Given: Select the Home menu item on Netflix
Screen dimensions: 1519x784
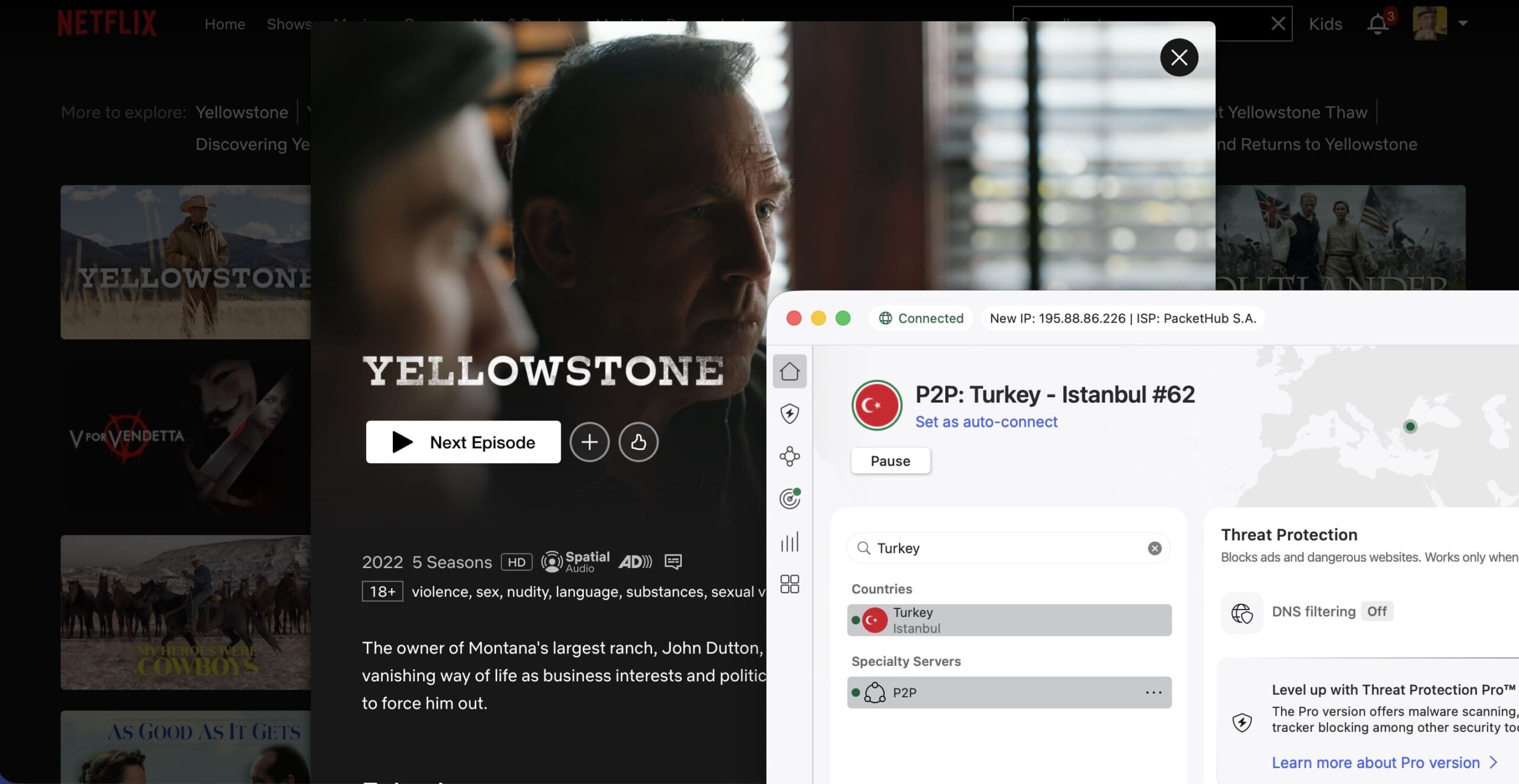Looking at the screenshot, I should [225, 24].
